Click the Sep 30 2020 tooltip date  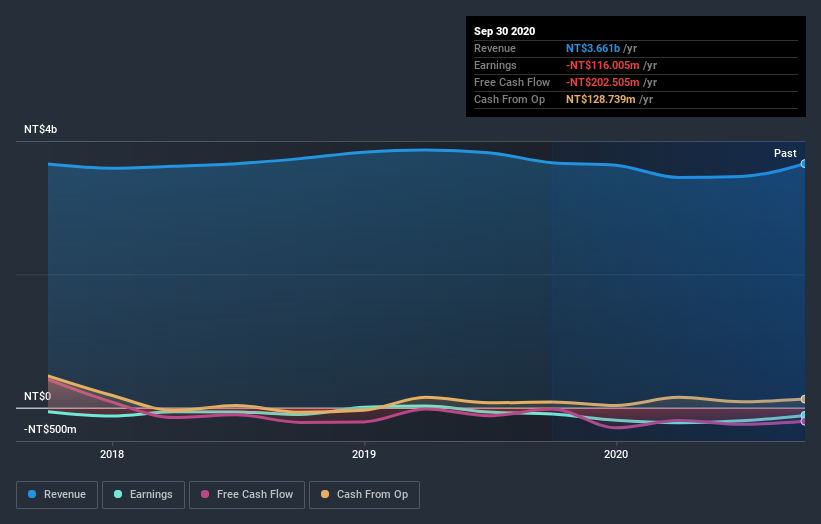pos(505,31)
